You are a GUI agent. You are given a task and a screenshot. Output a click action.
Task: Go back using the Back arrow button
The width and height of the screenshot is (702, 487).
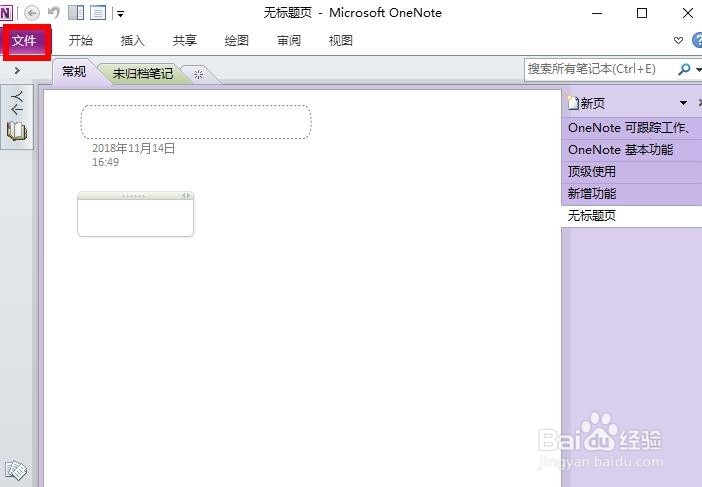tap(31, 13)
